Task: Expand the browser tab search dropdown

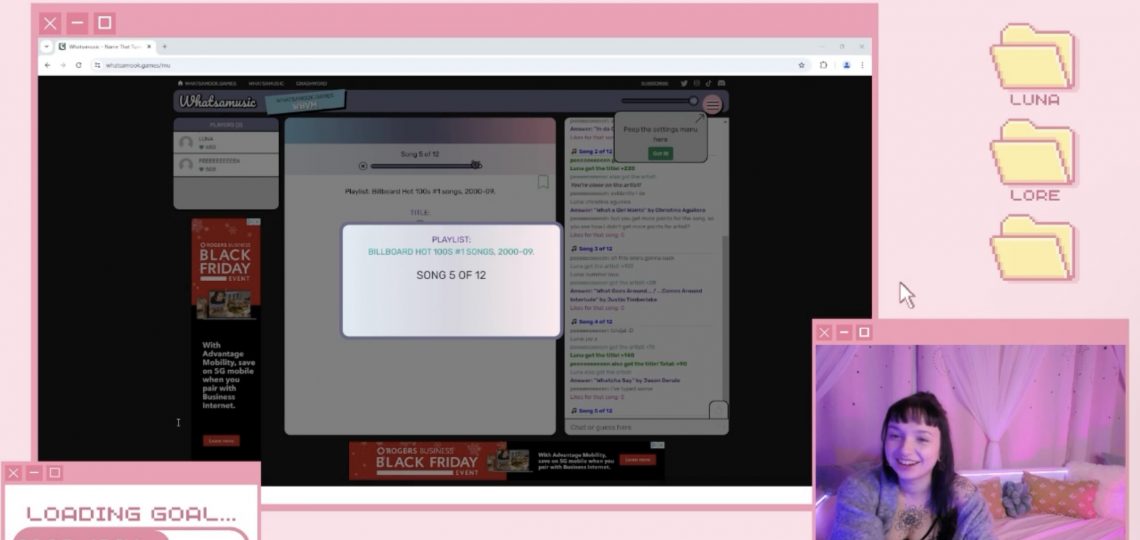Action: (47, 47)
